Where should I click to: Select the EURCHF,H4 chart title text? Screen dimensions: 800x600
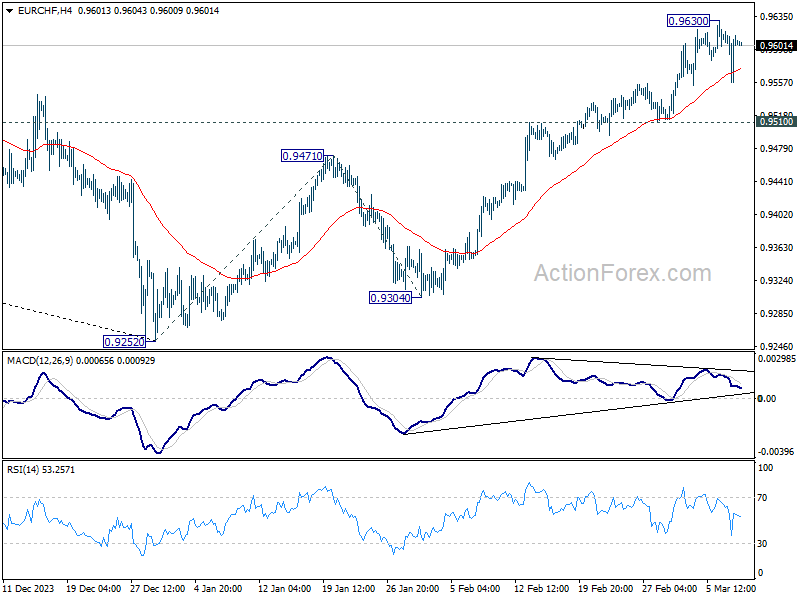pyautogui.click(x=45, y=11)
